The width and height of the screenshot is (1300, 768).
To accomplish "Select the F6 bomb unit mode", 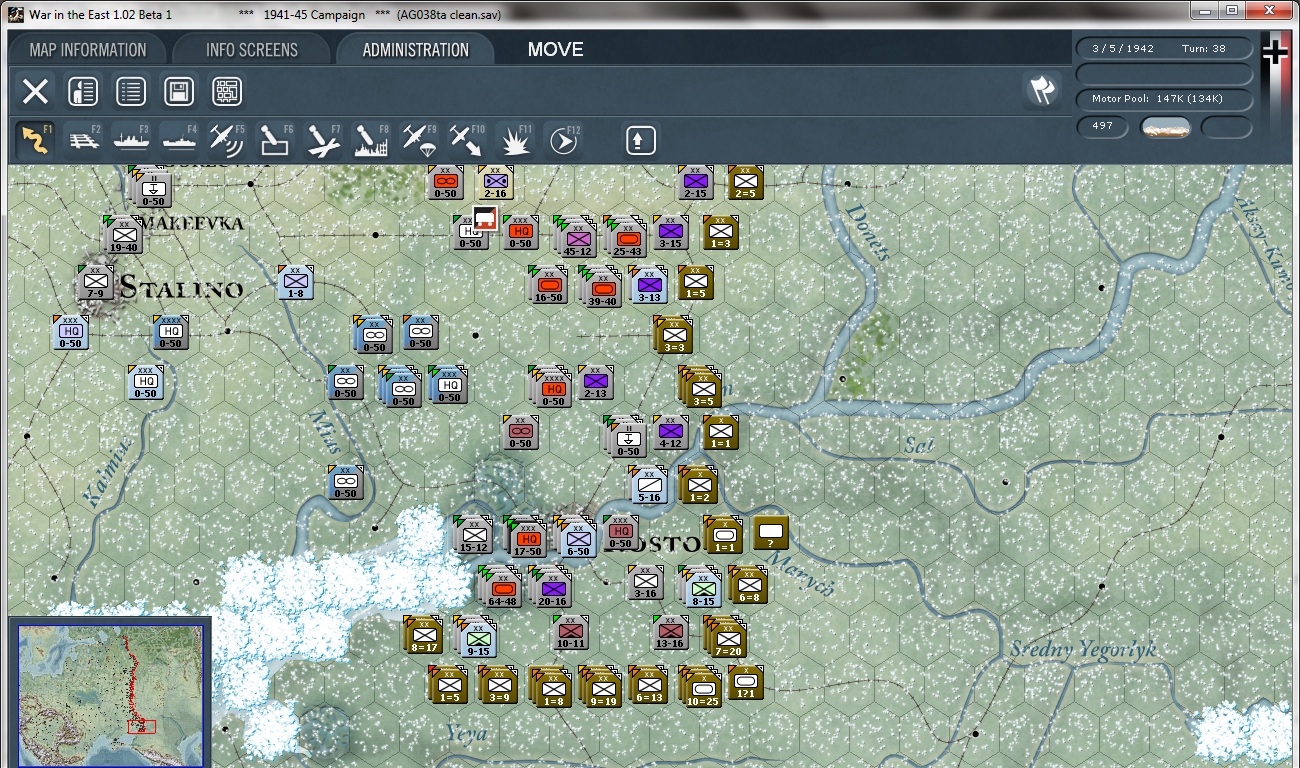I will click(x=275, y=140).
